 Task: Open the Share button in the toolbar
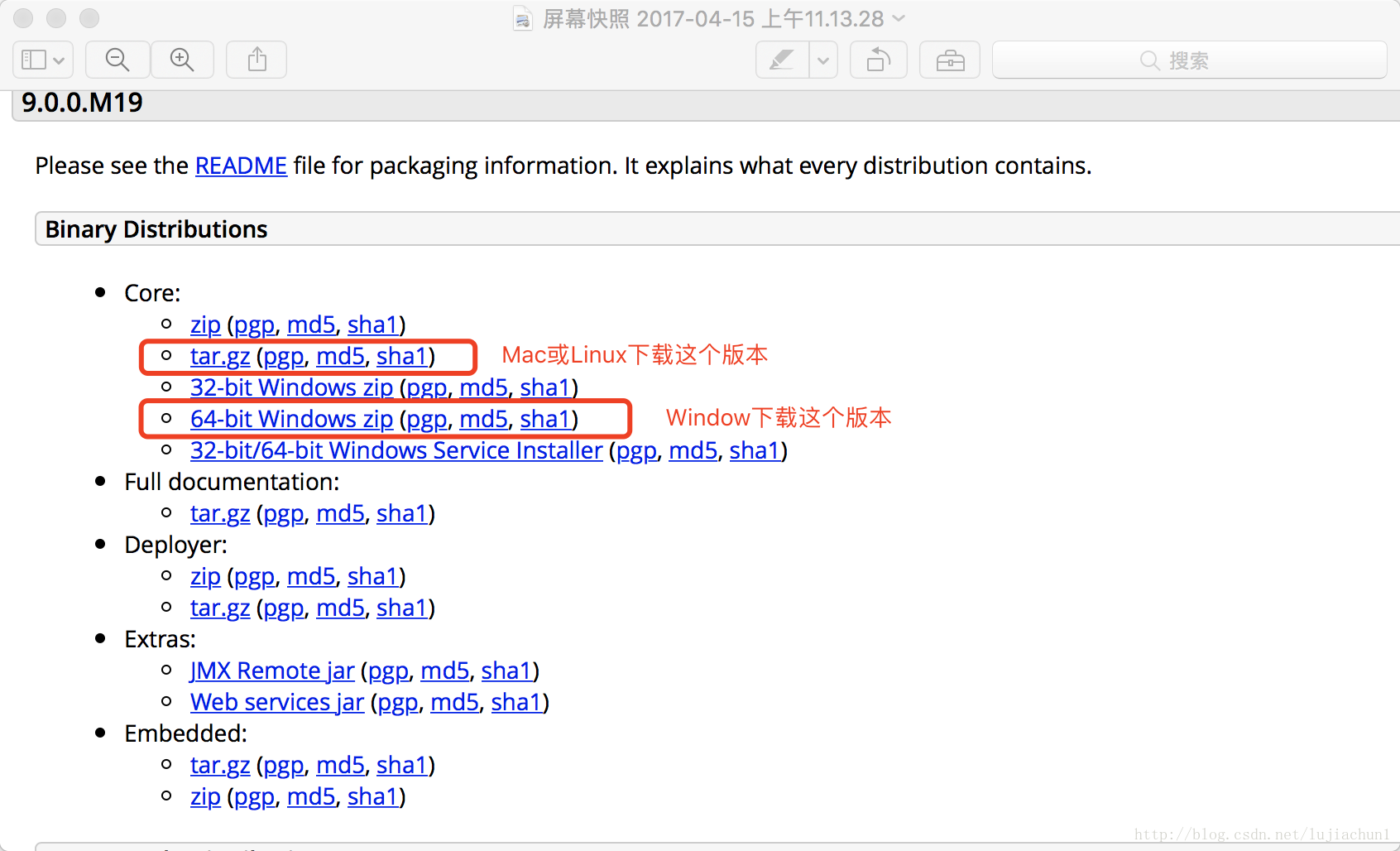coord(257,60)
